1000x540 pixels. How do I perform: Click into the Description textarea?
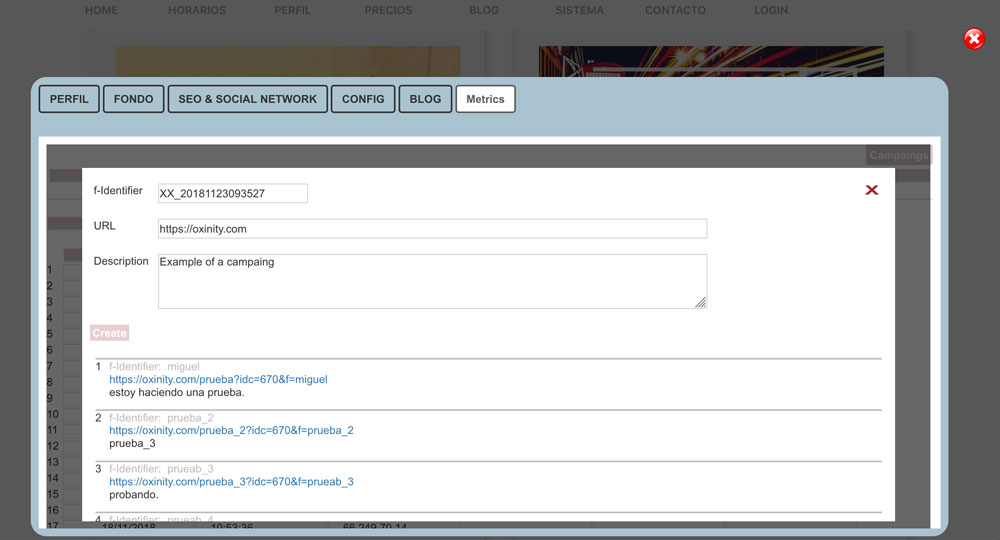(432, 281)
